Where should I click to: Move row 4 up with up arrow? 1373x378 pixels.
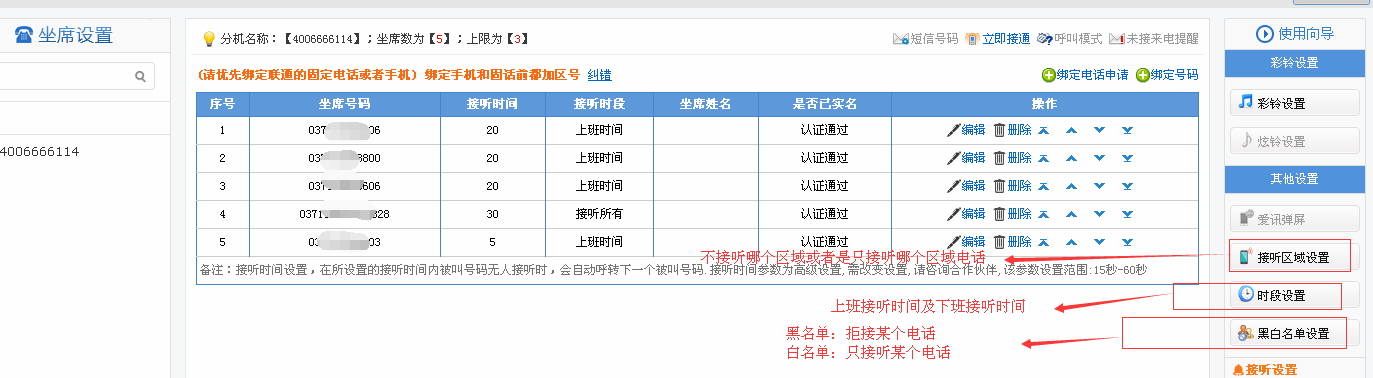1071,214
